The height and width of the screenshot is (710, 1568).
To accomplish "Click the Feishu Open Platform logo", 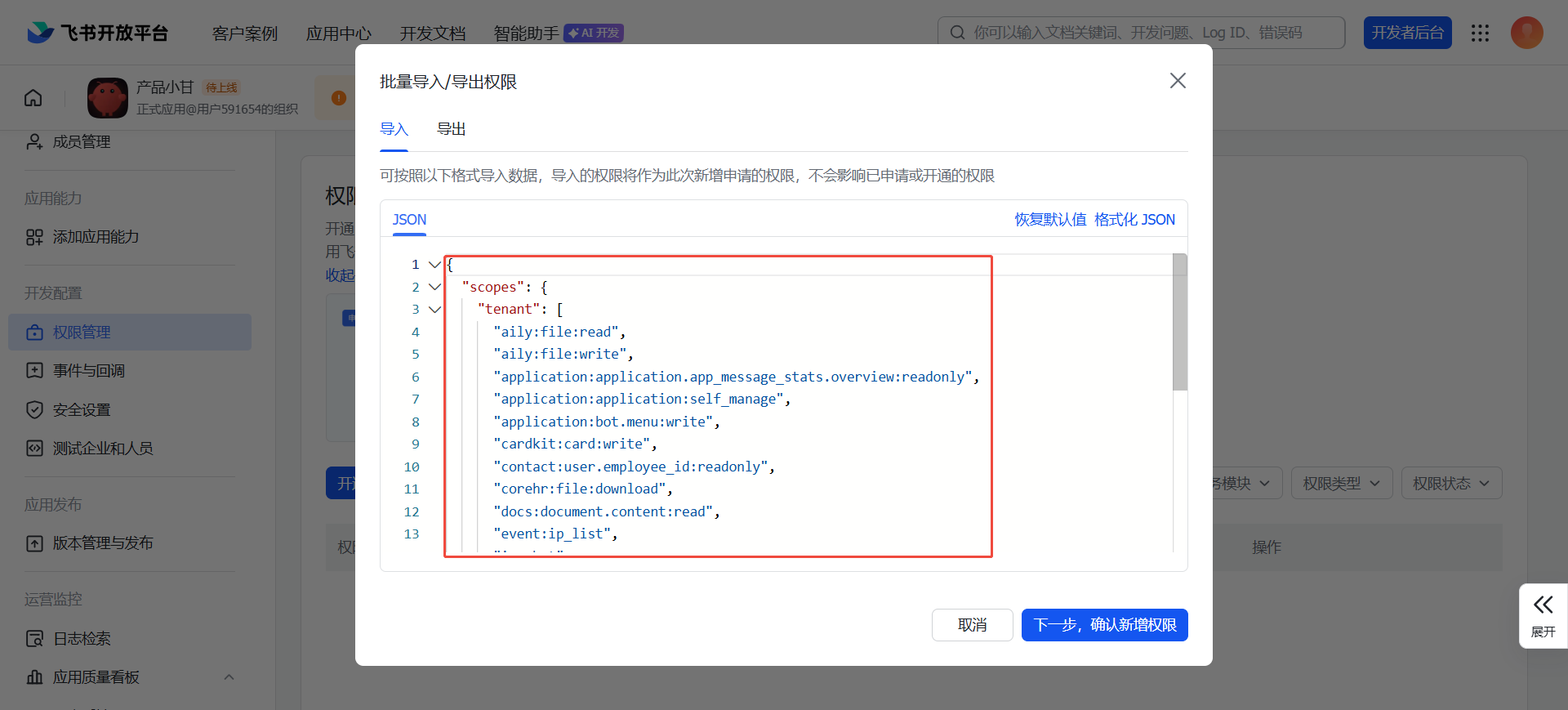I will point(97,33).
